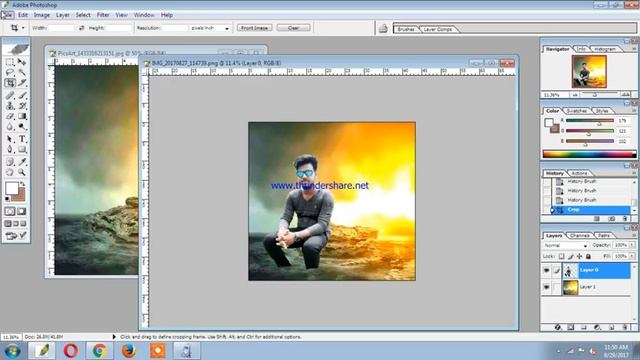
Task: Open the Image menu
Action: [42, 15]
